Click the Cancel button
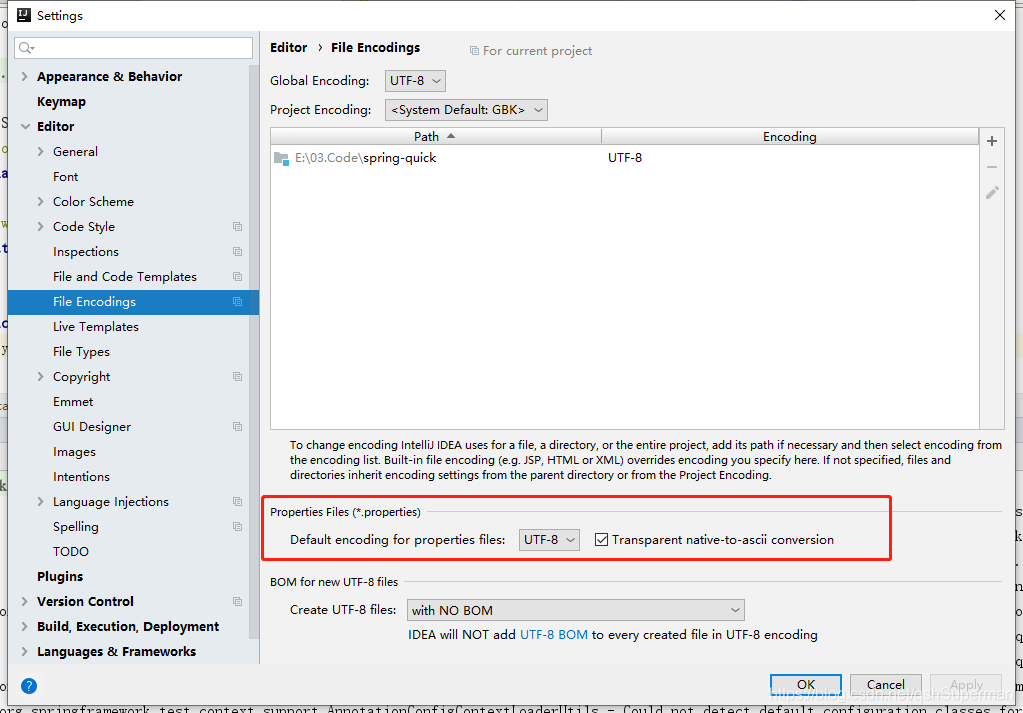 coord(885,684)
